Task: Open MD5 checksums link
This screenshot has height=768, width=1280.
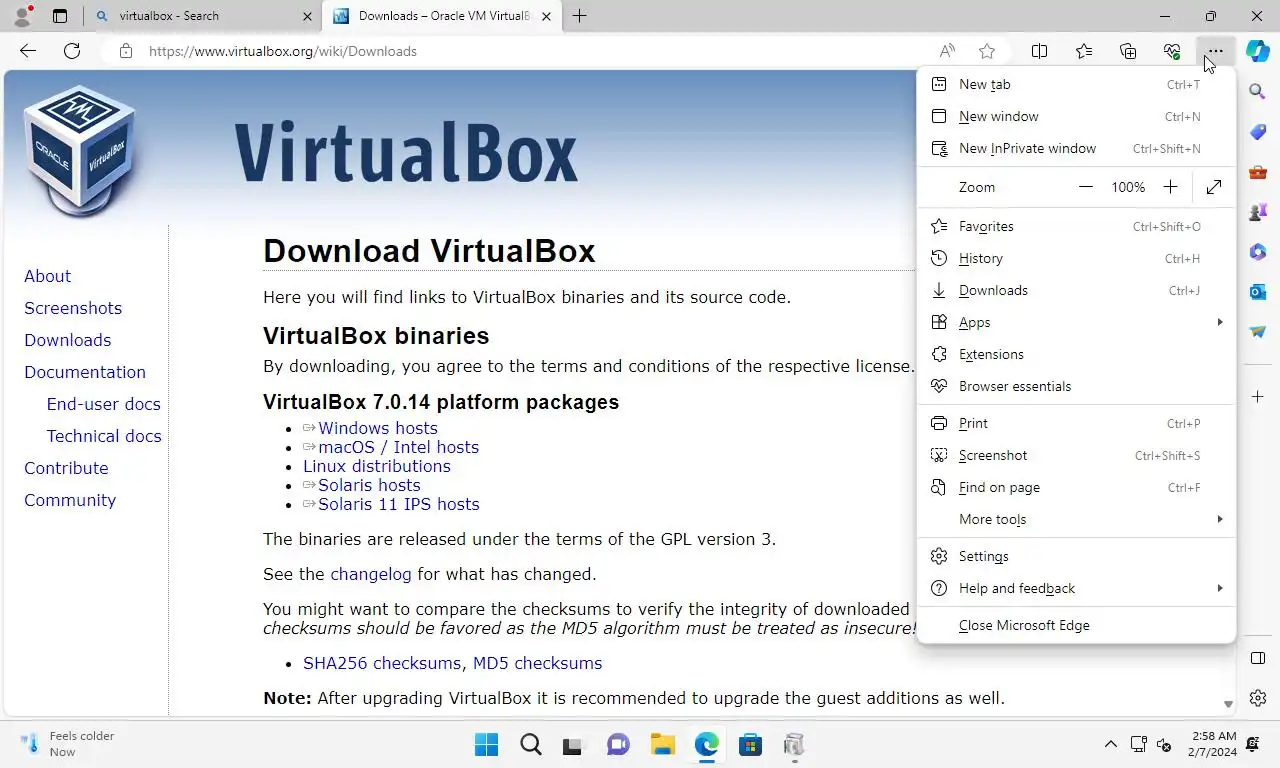Action: click(x=537, y=663)
